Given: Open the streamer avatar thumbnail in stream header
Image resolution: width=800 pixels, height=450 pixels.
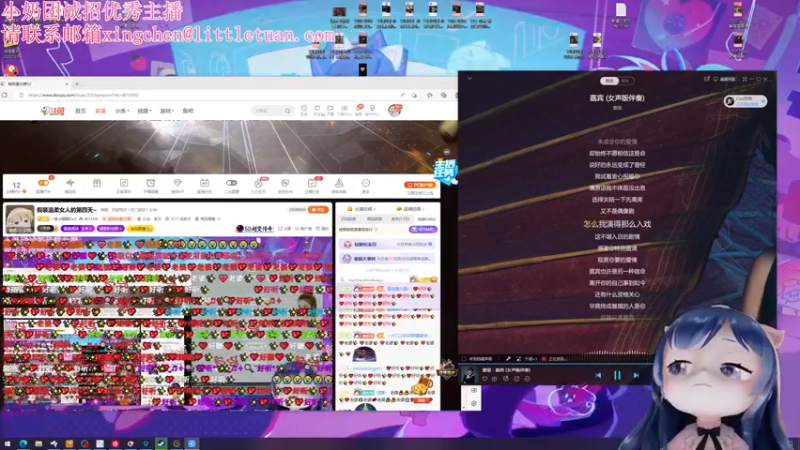Looking at the screenshot, I should 19,219.
